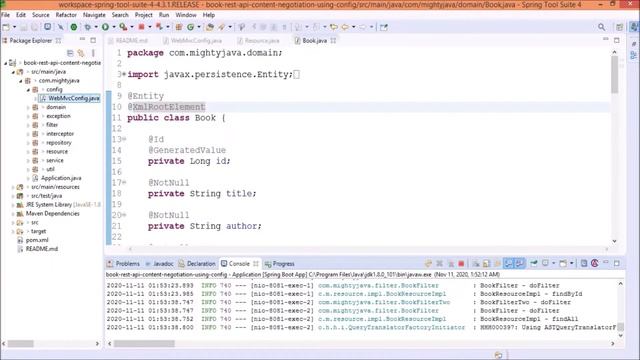This screenshot has height=360, width=640.
Task: Click the editor vertical scrollbar thumb
Action: (x=614, y=74)
